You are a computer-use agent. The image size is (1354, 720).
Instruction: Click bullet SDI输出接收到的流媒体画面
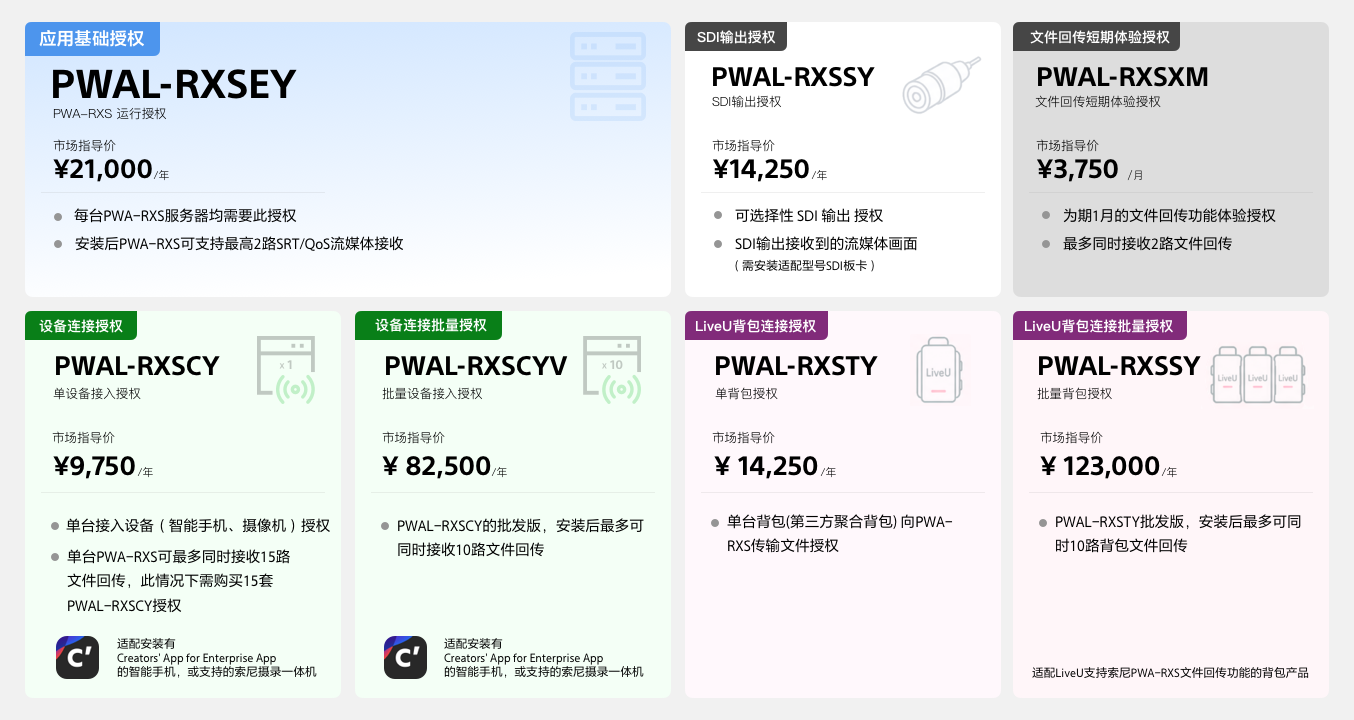(x=826, y=244)
